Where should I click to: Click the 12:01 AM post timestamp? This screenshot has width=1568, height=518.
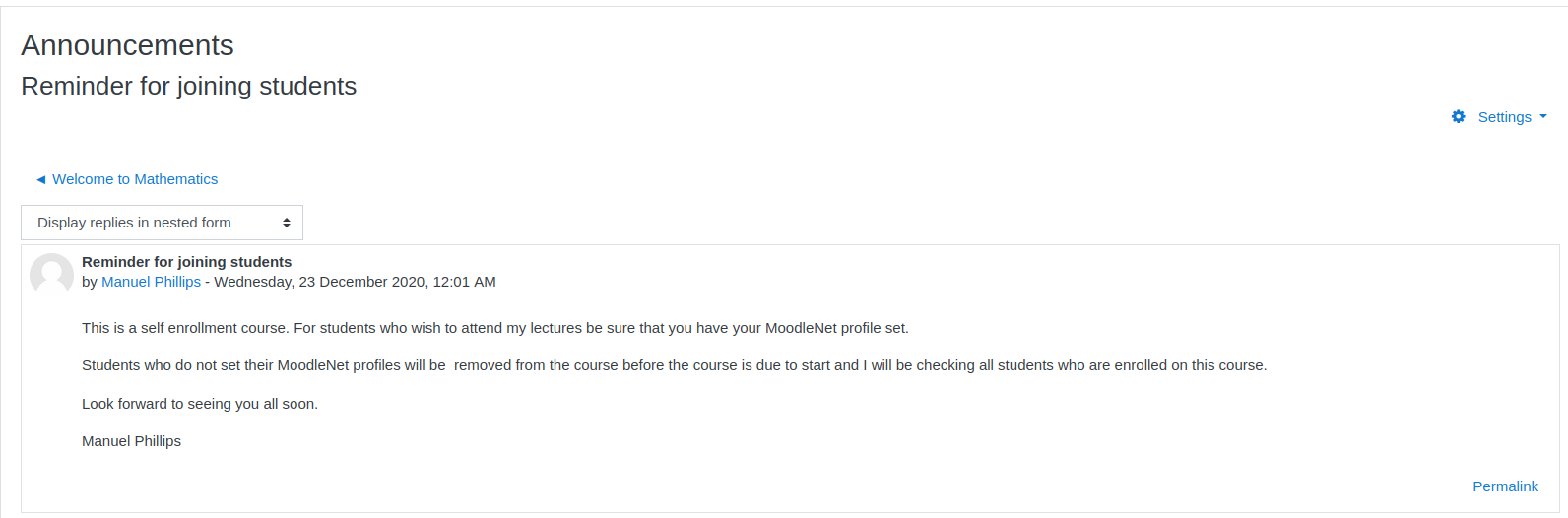point(464,282)
